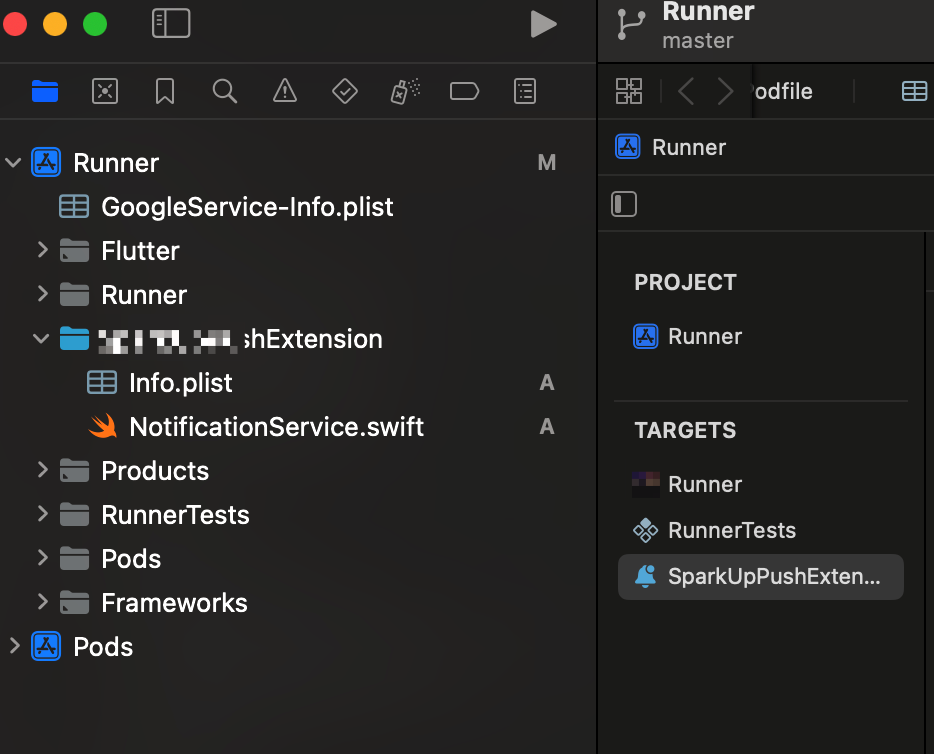Select the SparkUpPushExtension target
Image resolution: width=934 pixels, height=754 pixels.
[x=761, y=577]
